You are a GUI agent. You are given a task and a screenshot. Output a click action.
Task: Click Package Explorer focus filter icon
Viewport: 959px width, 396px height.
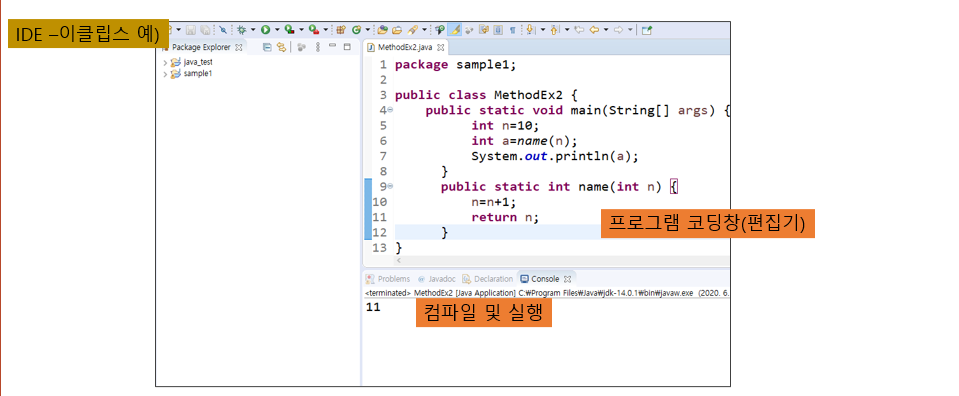tap(302, 47)
